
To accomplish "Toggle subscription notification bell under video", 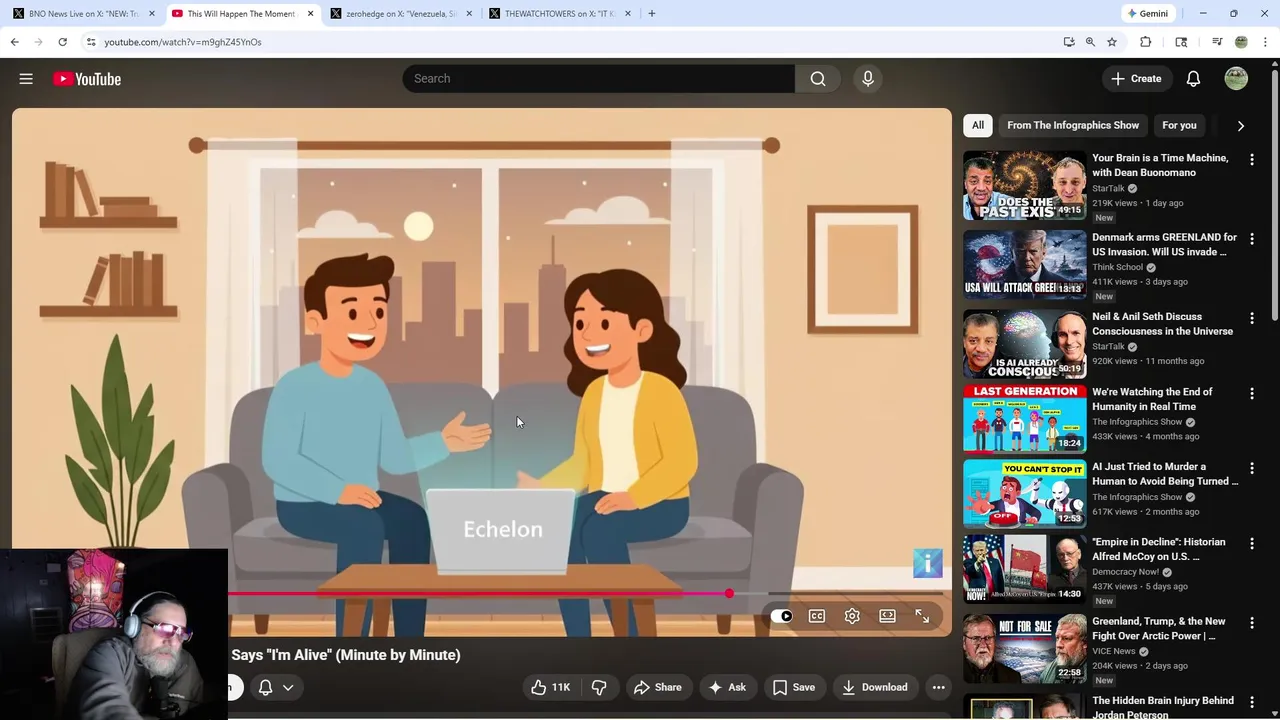I will [266, 687].
